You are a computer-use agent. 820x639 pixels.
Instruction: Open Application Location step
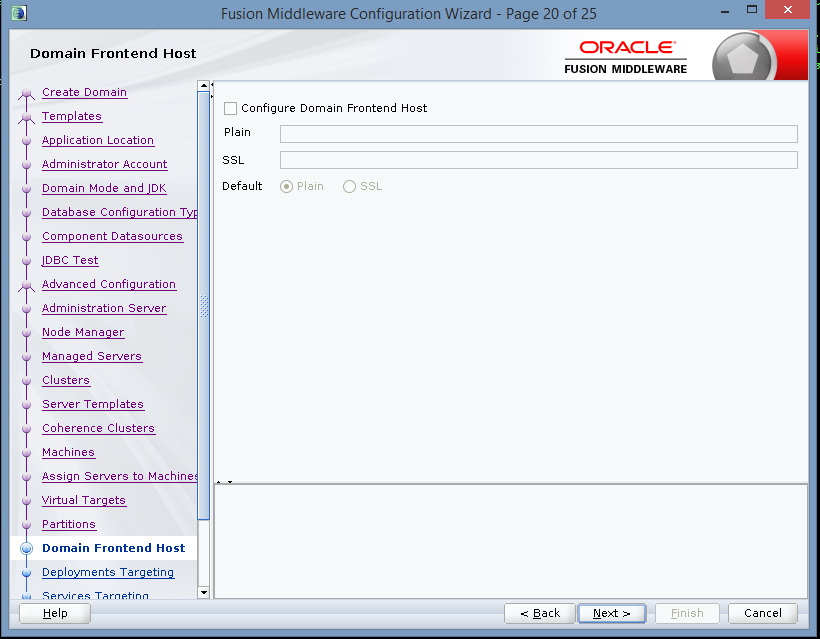(x=98, y=141)
